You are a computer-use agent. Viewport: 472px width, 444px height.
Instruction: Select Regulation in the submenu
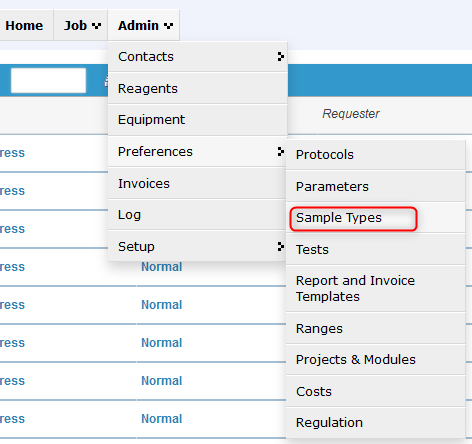point(375,423)
